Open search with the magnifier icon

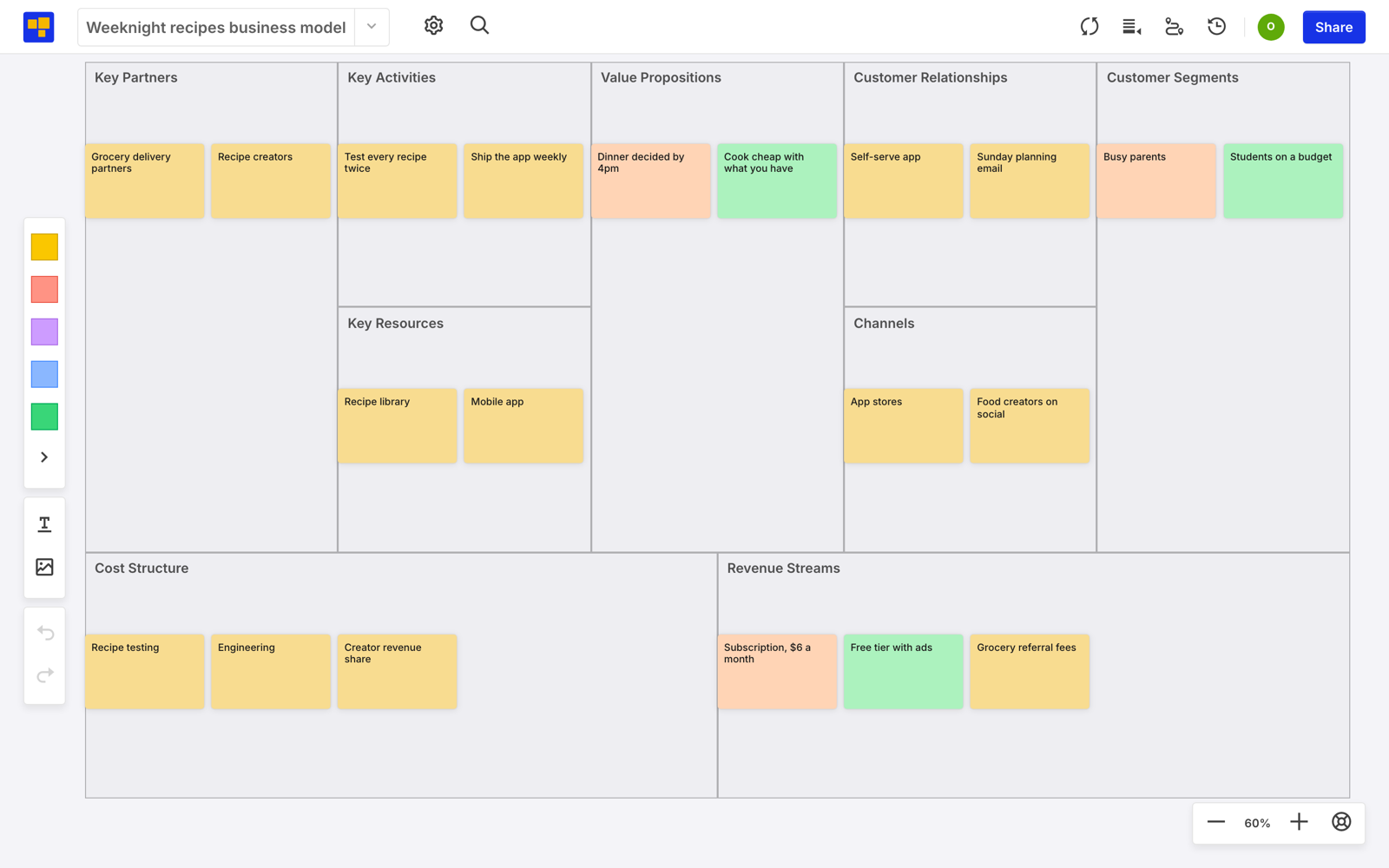click(x=479, y=26)
